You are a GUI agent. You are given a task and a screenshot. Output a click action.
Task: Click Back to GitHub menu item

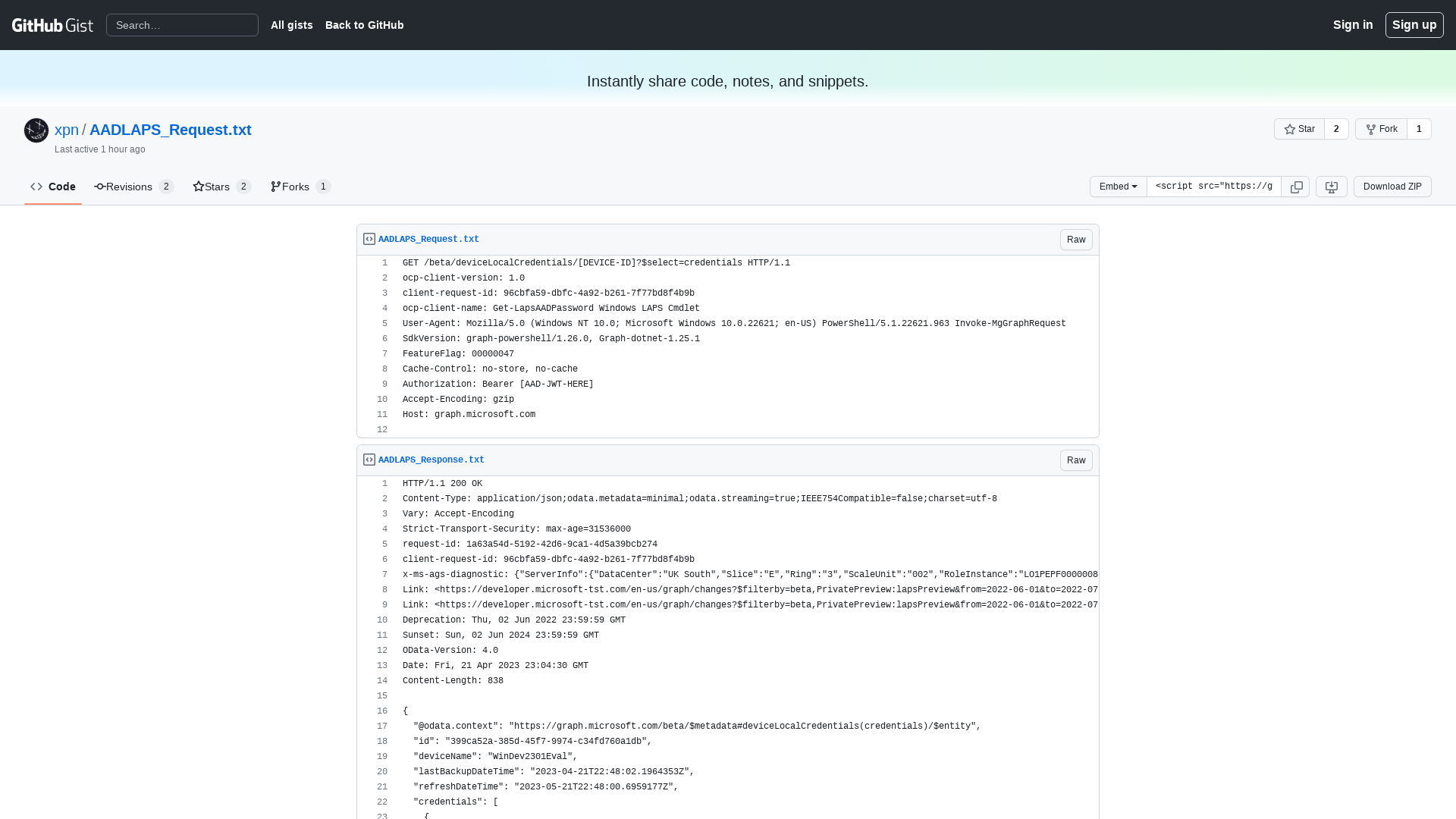[x=364, y=25]
